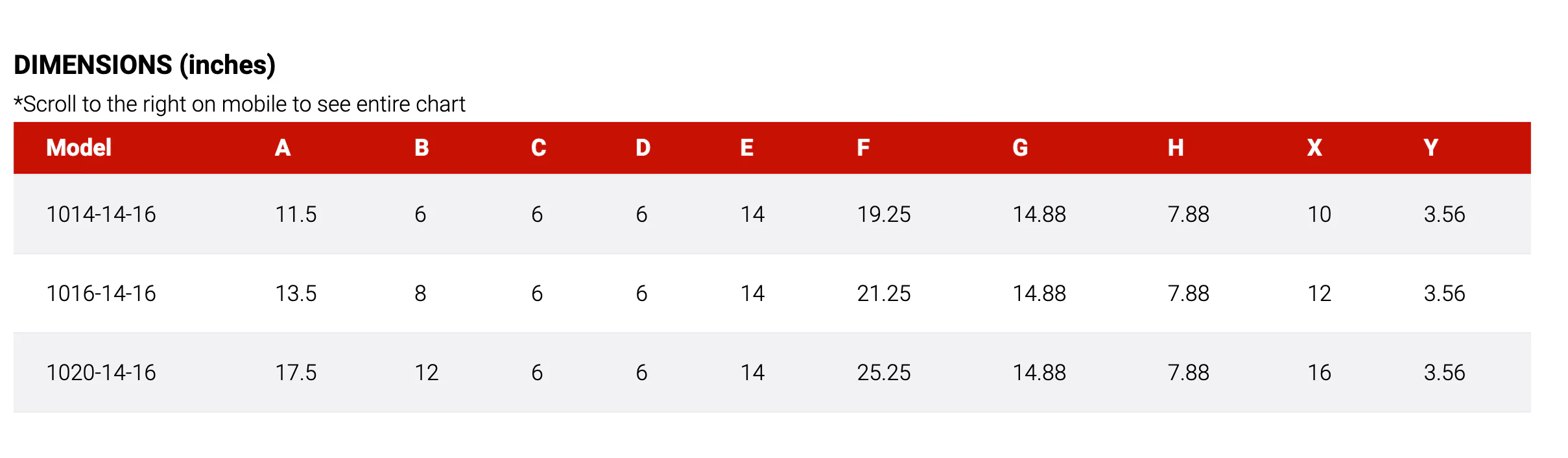Image resolution: width=1568 pixels, height=458 pixels.
Task: Select model 1020-14-16 cell
Action: pos(101,372)
